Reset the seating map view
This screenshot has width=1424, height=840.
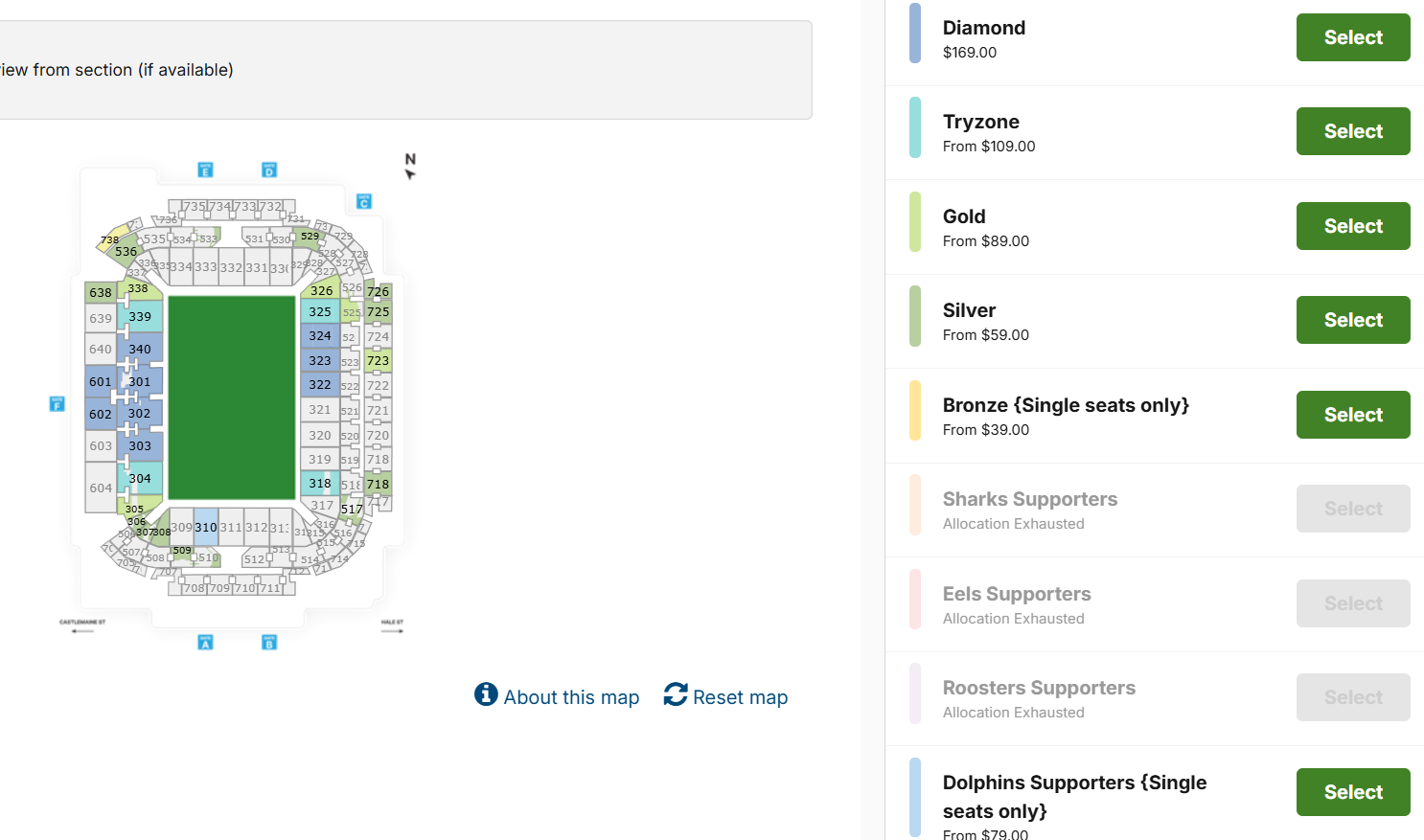(x=740, y=697)
